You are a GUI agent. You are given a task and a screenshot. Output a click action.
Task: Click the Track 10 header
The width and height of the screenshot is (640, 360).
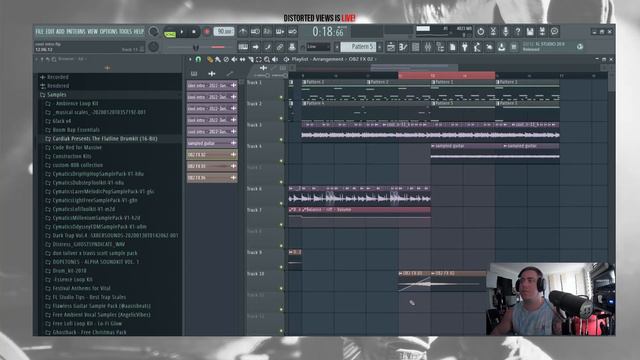point(265,280)
